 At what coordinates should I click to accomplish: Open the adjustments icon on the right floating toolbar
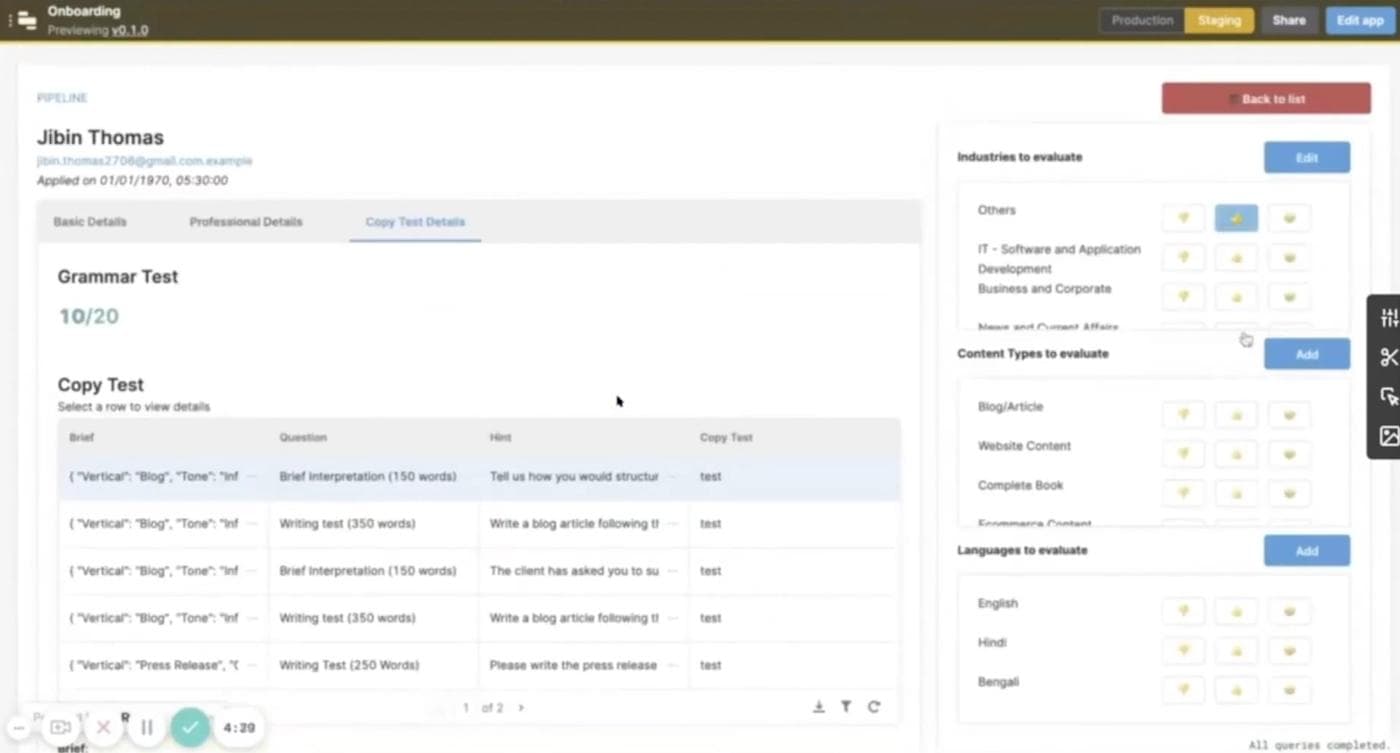click(1389, 317)
